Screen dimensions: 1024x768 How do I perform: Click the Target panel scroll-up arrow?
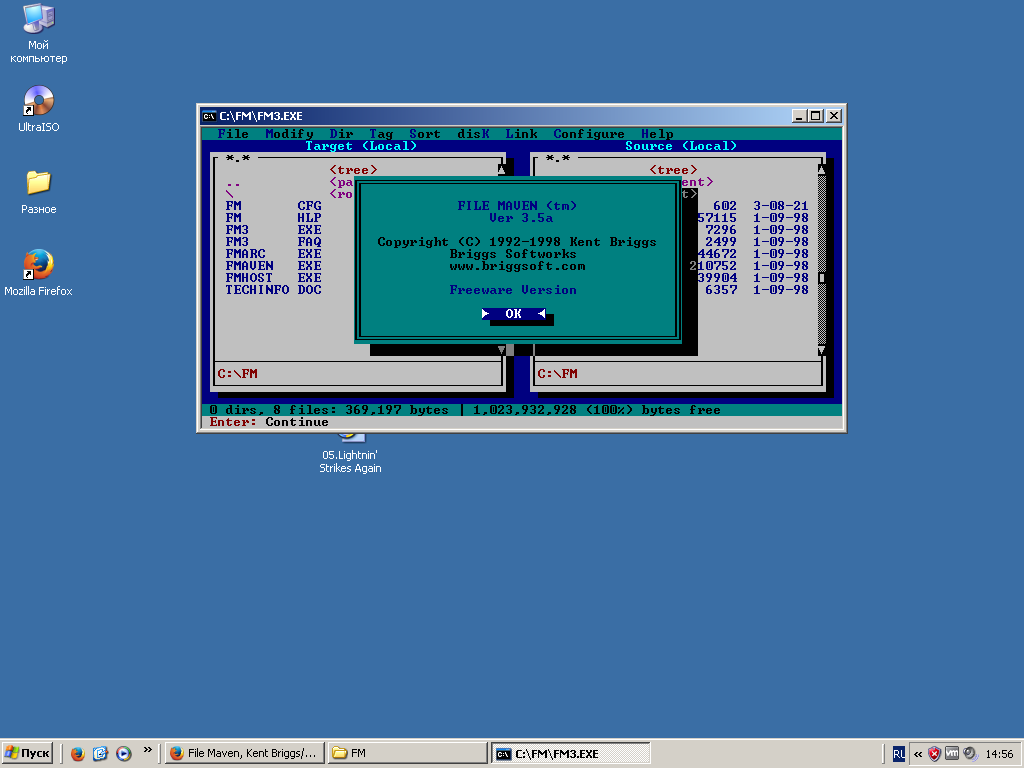click(502, 170)
